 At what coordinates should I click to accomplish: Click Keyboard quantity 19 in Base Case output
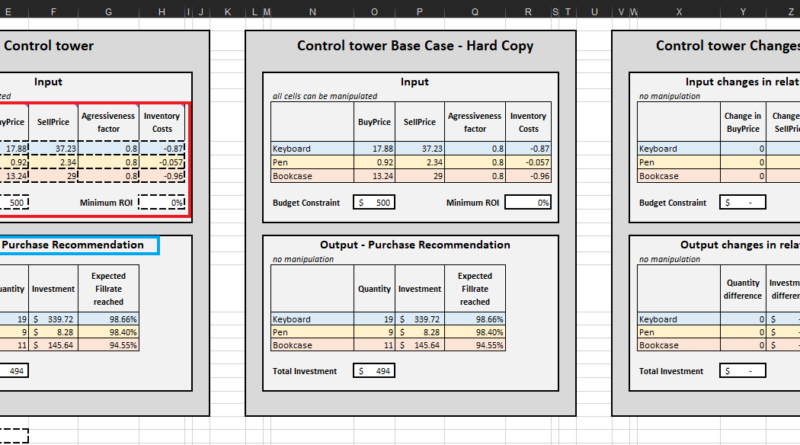click(x=374, y=319)
